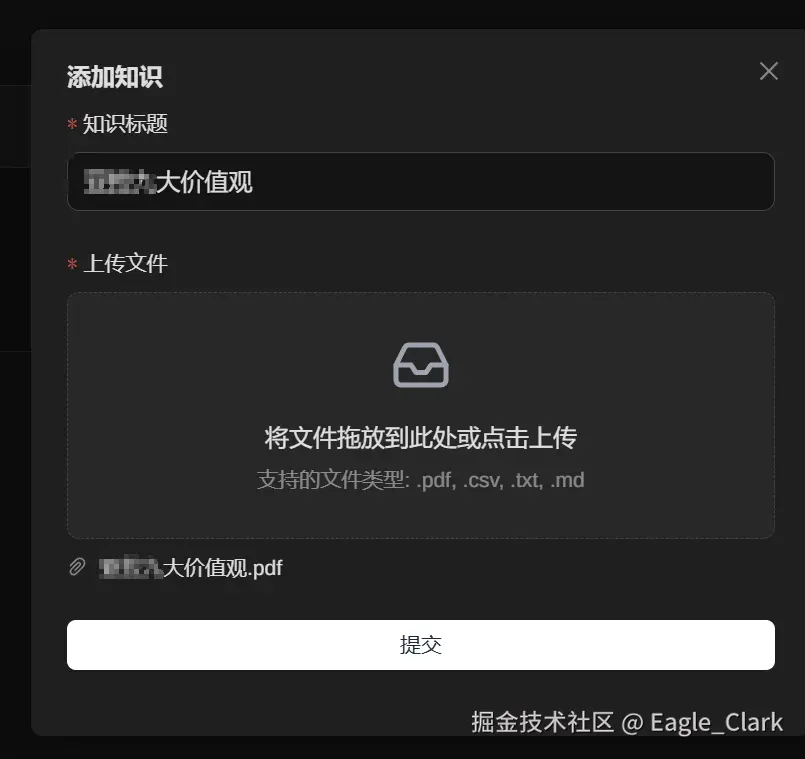
Task: Click the paperclip attachment icon
Action: (x=77, y=567)
